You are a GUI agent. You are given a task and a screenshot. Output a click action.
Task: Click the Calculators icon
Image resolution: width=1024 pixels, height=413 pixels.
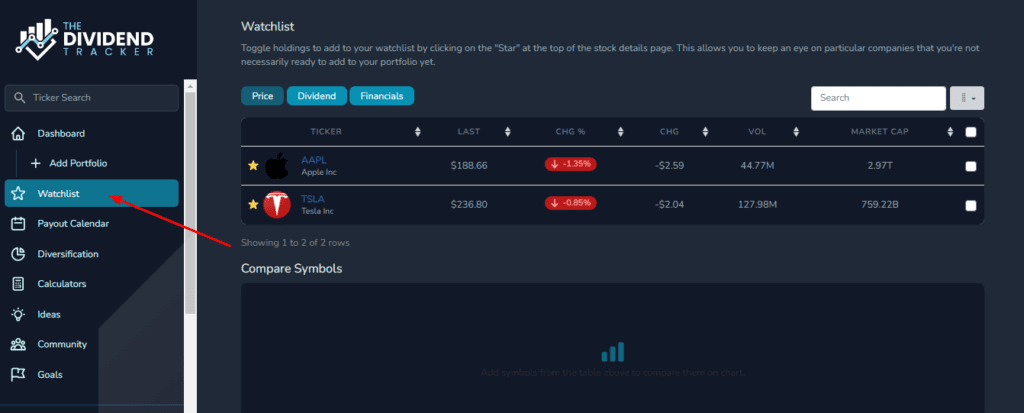point(18,284)
